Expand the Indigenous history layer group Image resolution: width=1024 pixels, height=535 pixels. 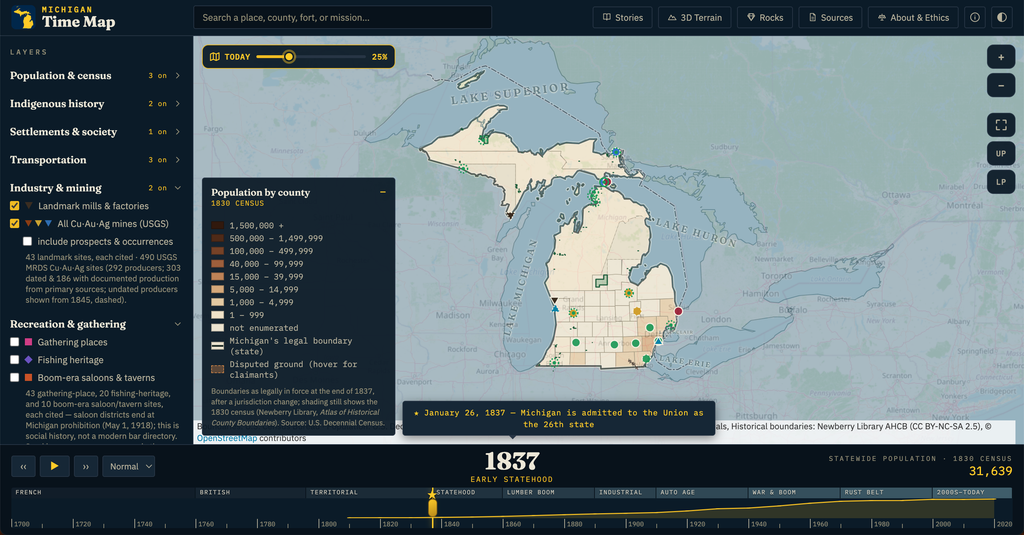point(95,104)
